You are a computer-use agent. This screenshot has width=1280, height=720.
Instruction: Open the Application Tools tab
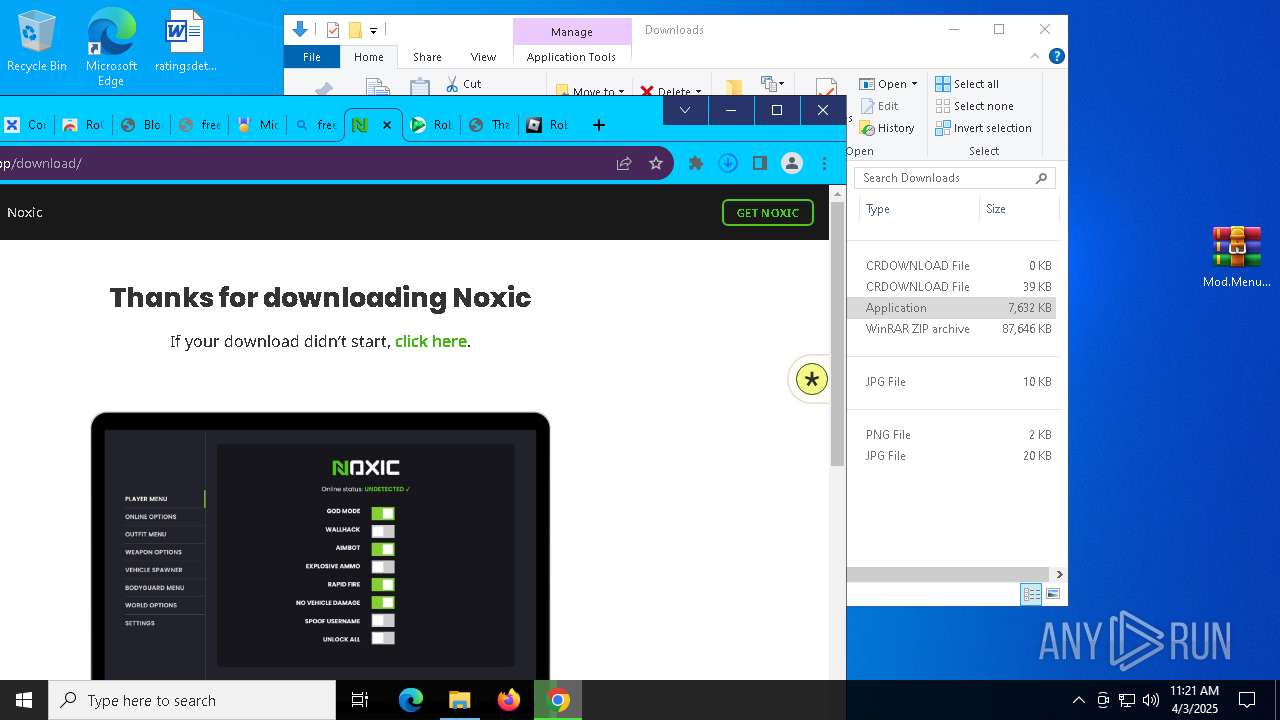pos(571,57)
